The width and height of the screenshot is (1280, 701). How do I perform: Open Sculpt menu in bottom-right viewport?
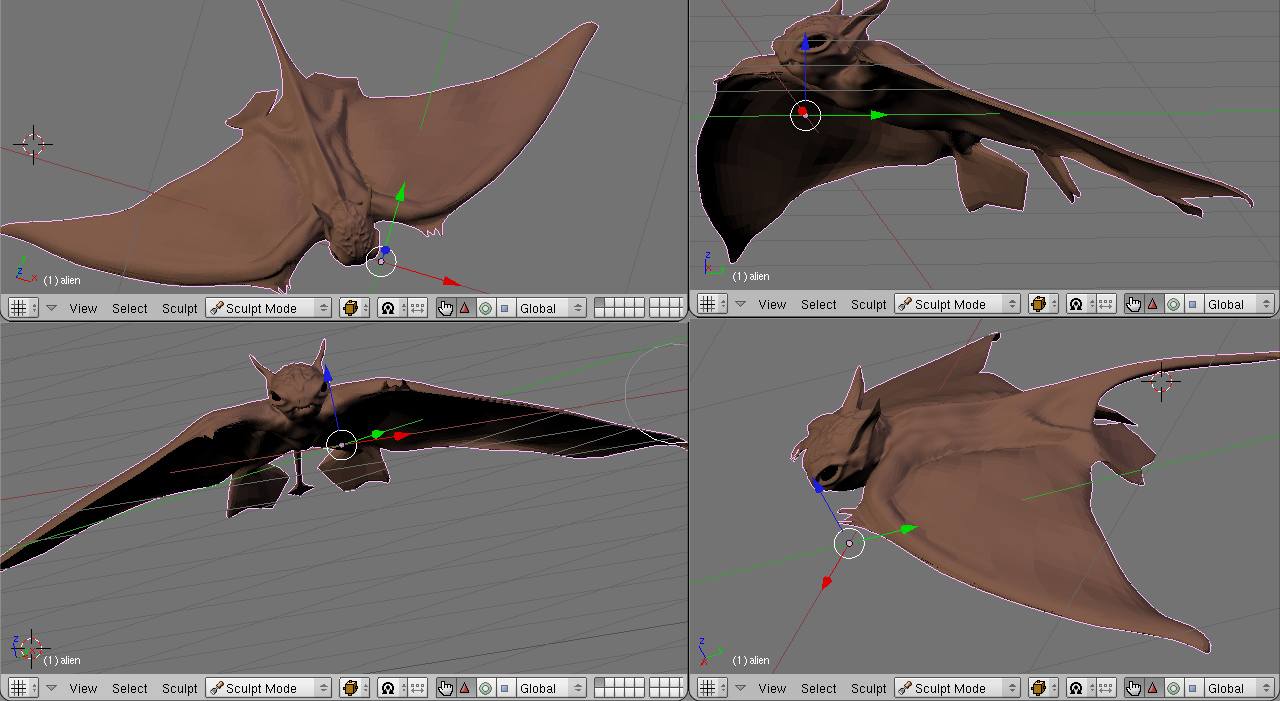(868, 688)
